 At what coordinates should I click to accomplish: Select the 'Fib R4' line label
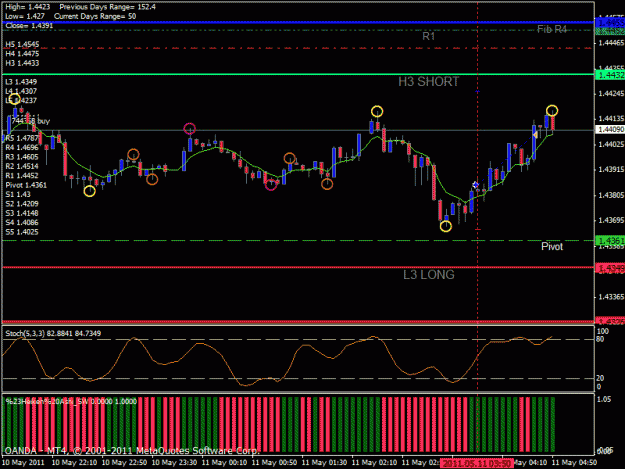click(x=552, y=29)
